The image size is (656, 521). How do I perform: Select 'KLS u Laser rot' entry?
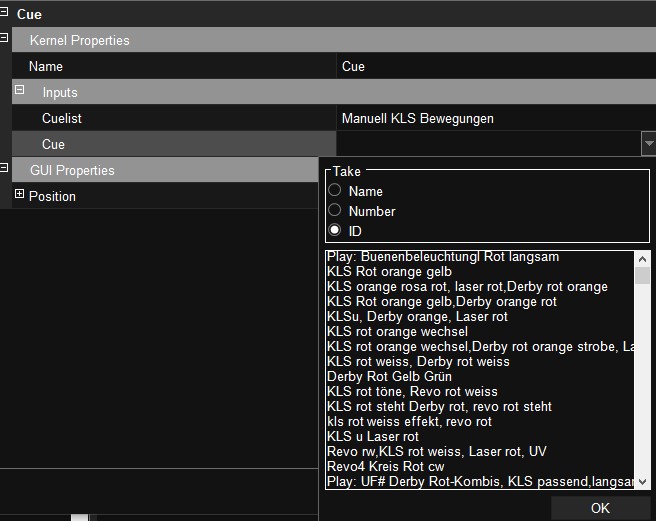coord(373,437)
